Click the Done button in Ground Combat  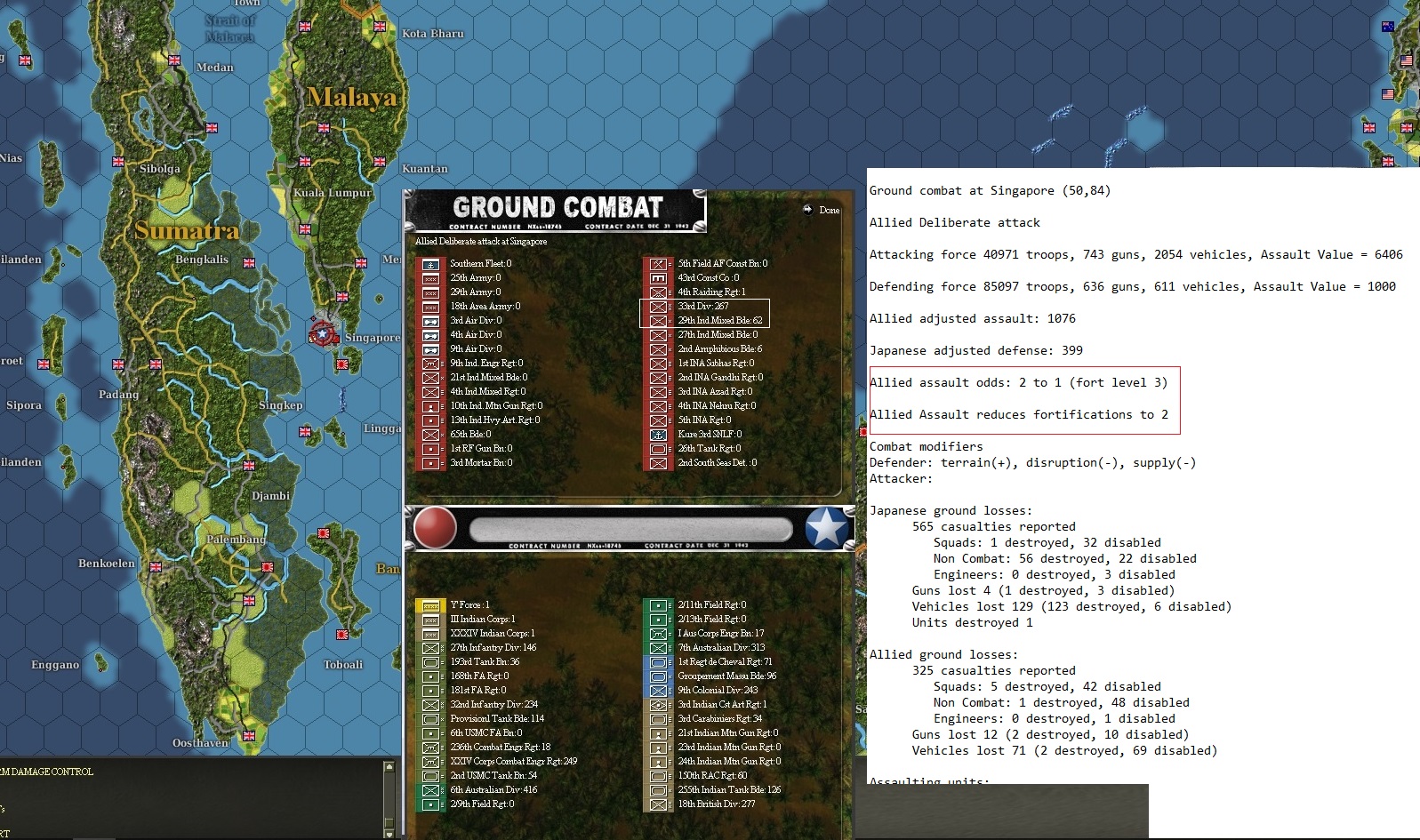(822, 210)
